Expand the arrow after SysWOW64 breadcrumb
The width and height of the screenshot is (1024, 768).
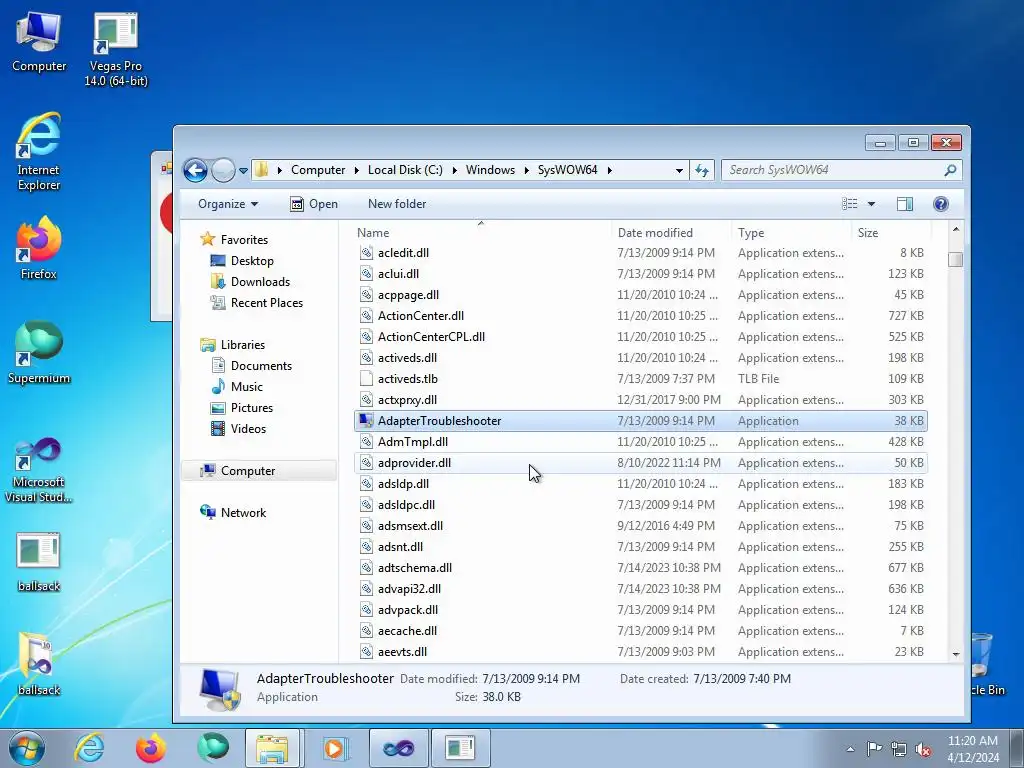click(x=610, y=170)
